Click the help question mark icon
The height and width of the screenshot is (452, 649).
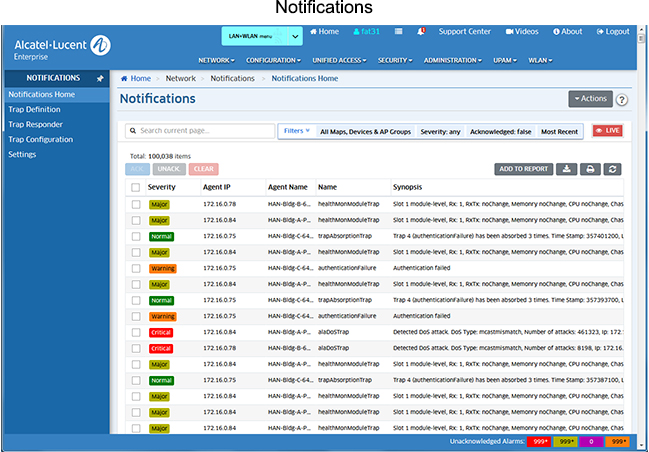pyautogui.click(x=622, y=99)
